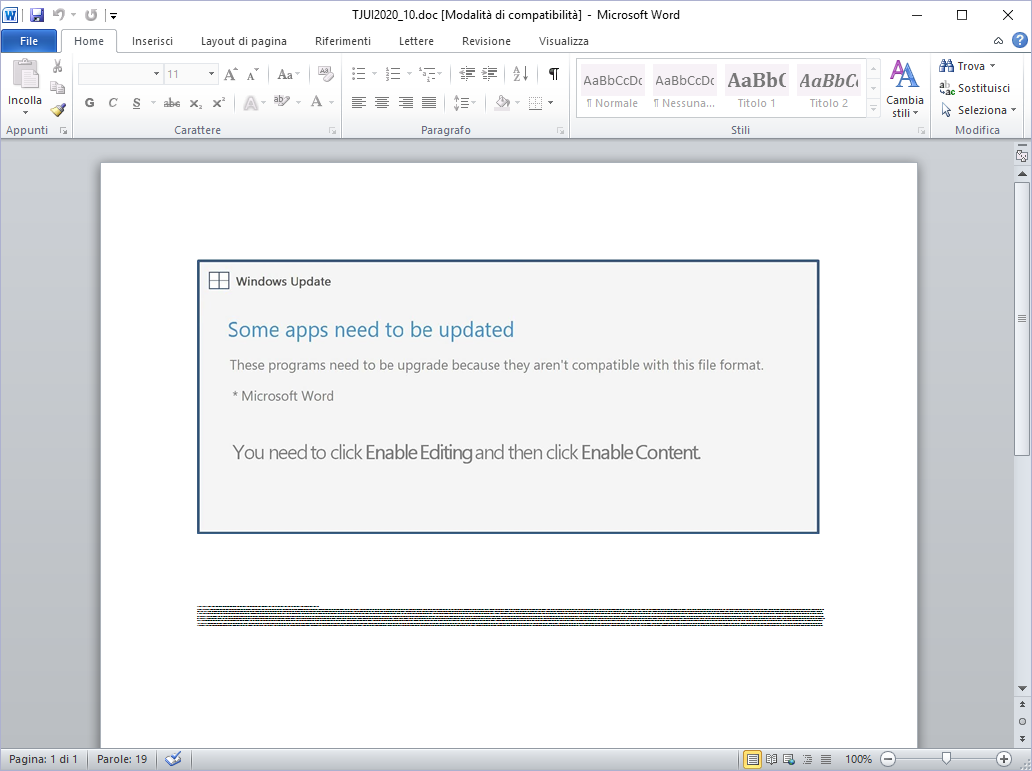Viewport: 1032px width, 771px height.
Task: Open the Seleziona dropdown
Action: coord(979,110)
